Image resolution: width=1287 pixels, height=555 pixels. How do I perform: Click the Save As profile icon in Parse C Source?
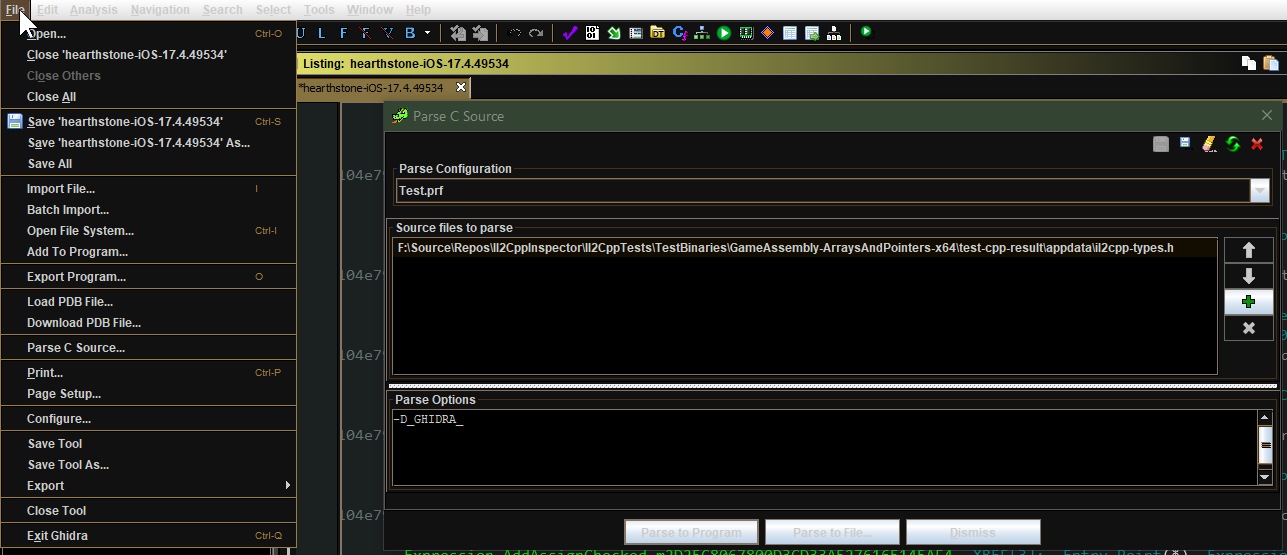(x=1185, y=144)
